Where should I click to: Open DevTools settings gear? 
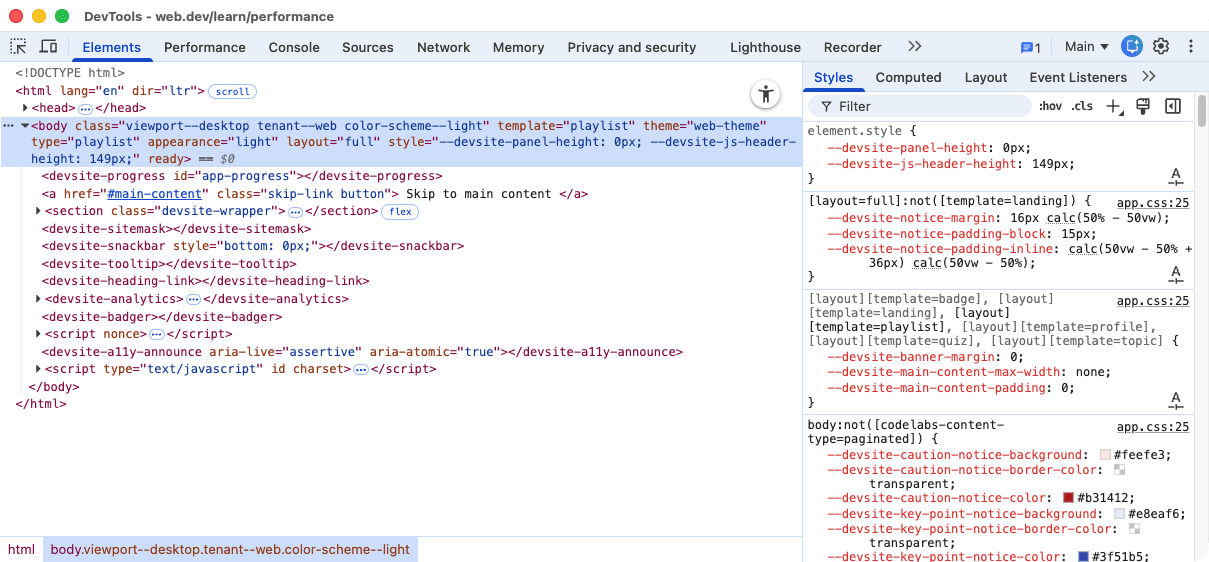(x=1161, y=46)
